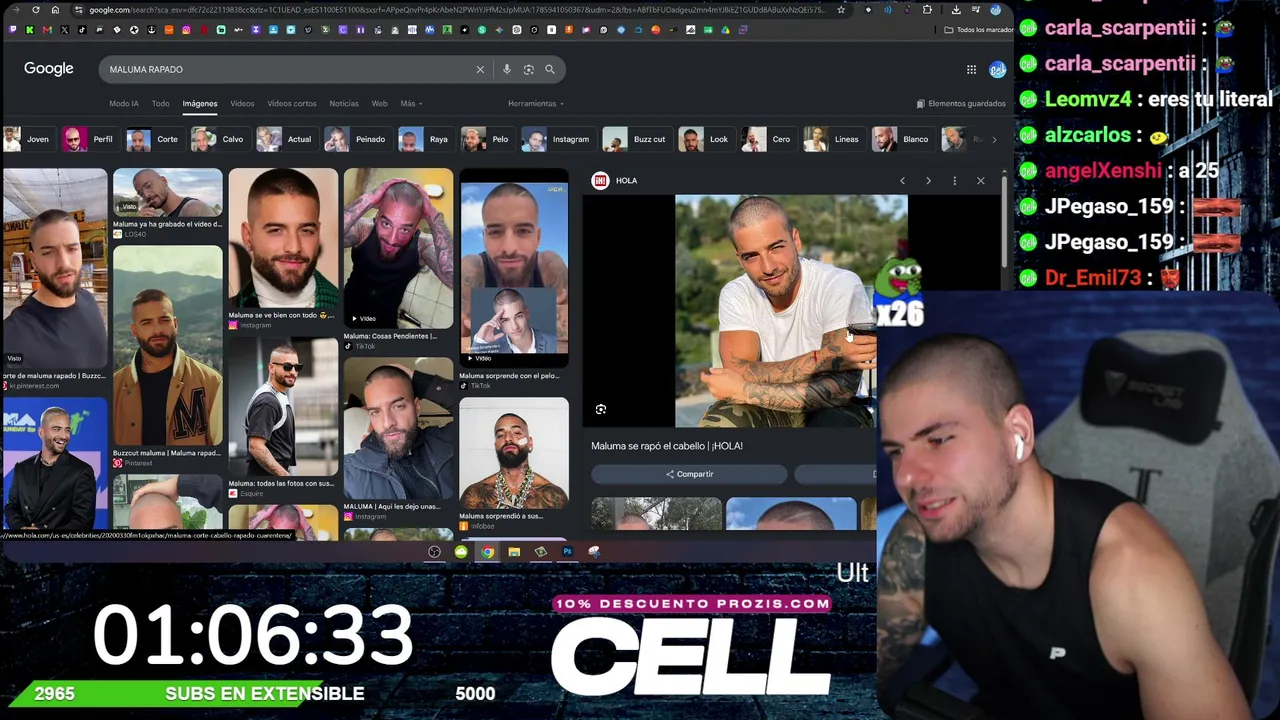Expand the Herramientas tools dropdown

[536, 104]
